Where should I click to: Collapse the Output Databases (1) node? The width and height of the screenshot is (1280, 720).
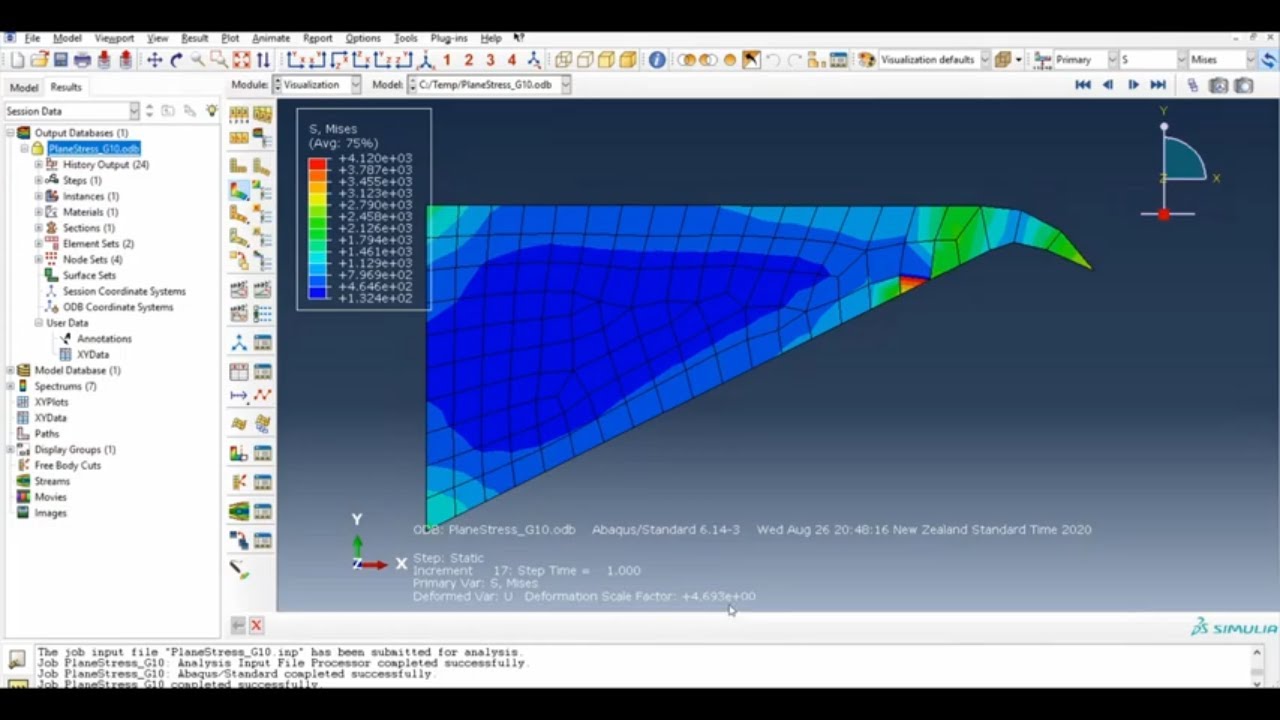click(x=11, y=132)
